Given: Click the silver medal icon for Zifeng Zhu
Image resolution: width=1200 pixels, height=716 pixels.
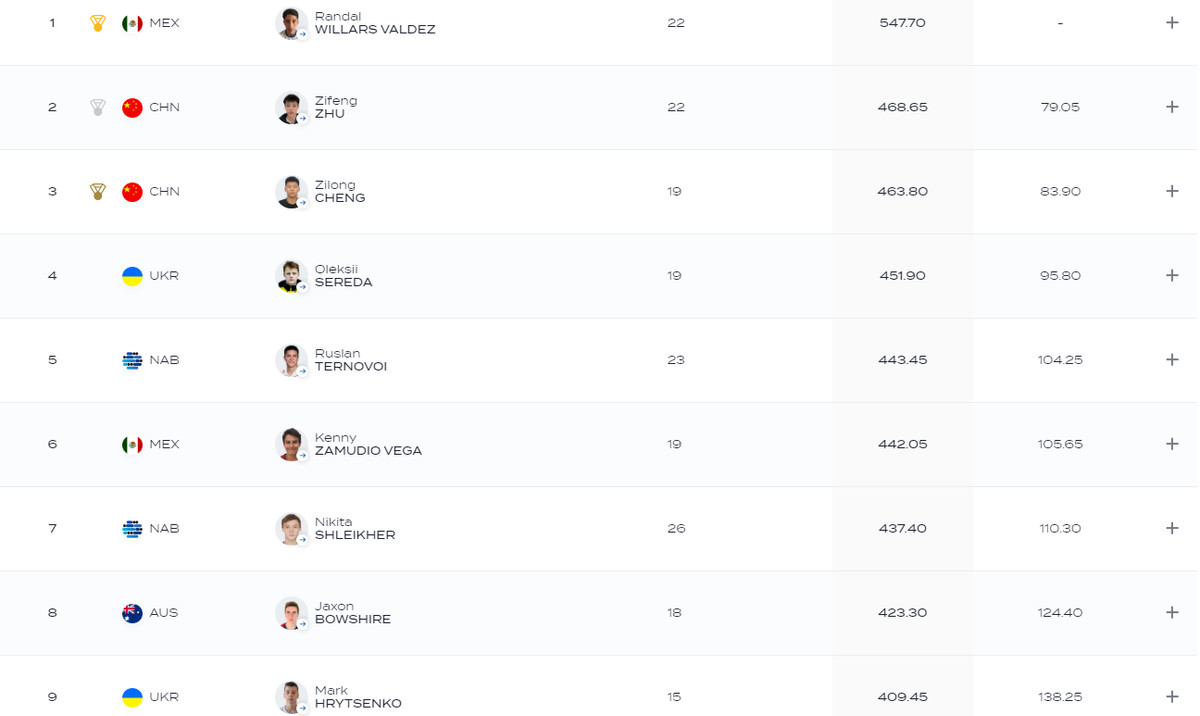Looking at the screenshot, I should tap(98, 107).
